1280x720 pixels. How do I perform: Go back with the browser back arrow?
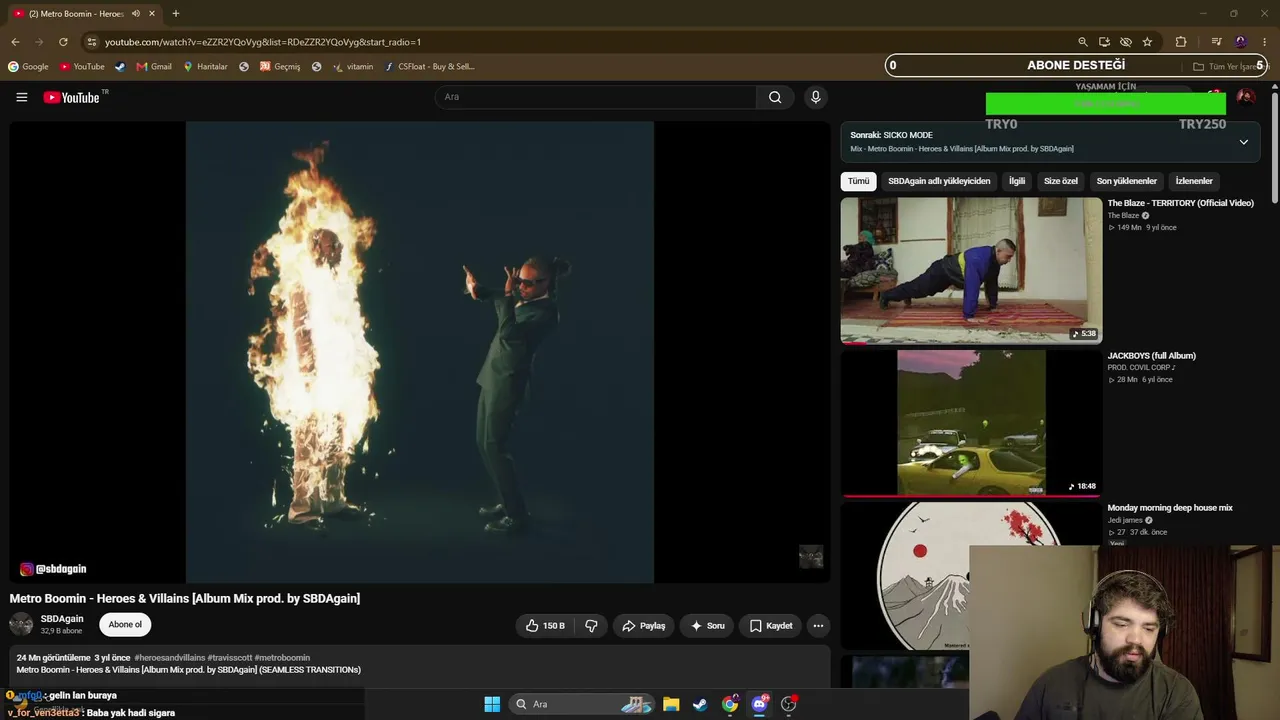click(15, 42)
